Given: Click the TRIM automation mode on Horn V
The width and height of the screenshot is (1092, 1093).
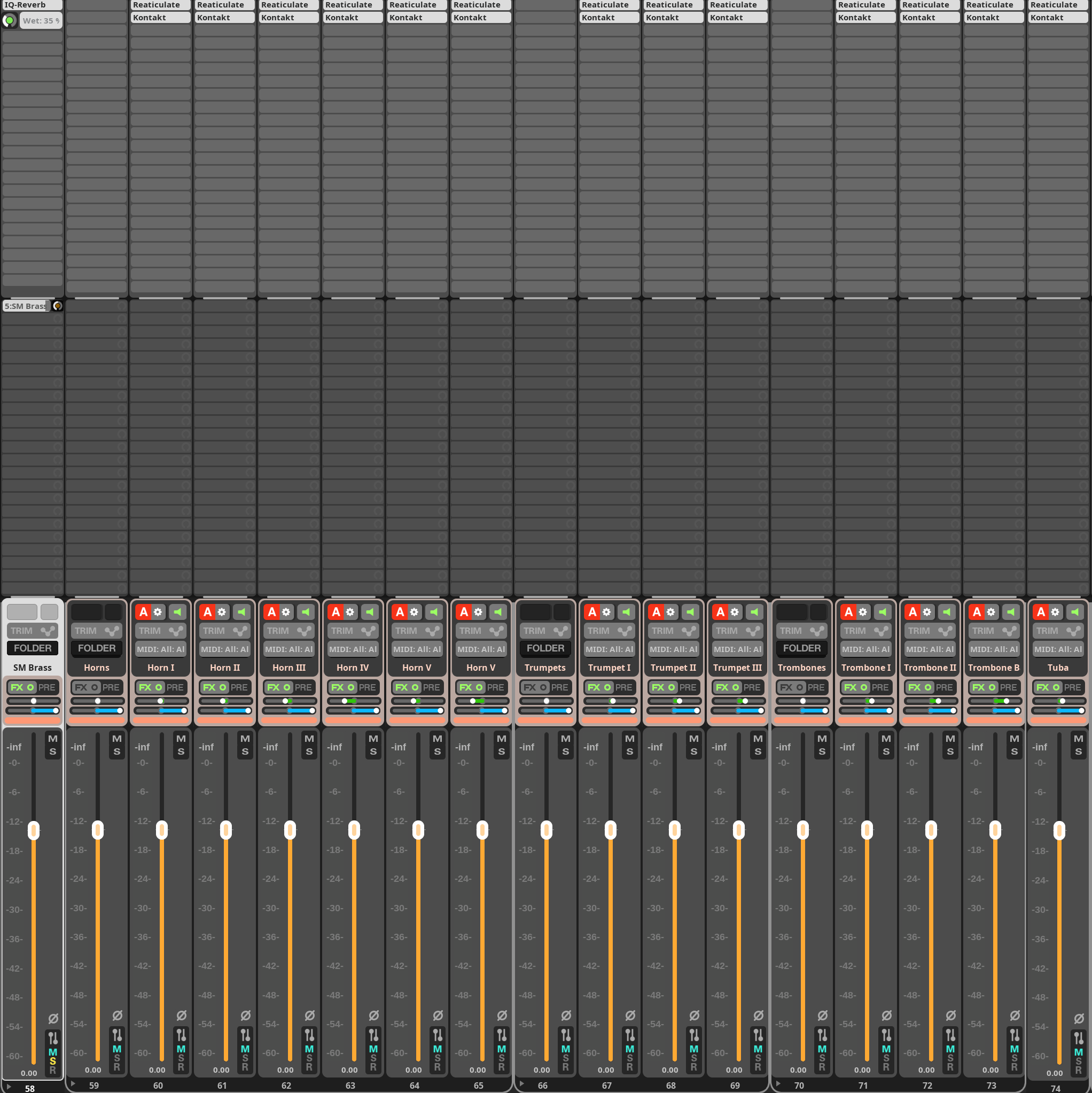Looking at the screenshot, I should 406,630.
